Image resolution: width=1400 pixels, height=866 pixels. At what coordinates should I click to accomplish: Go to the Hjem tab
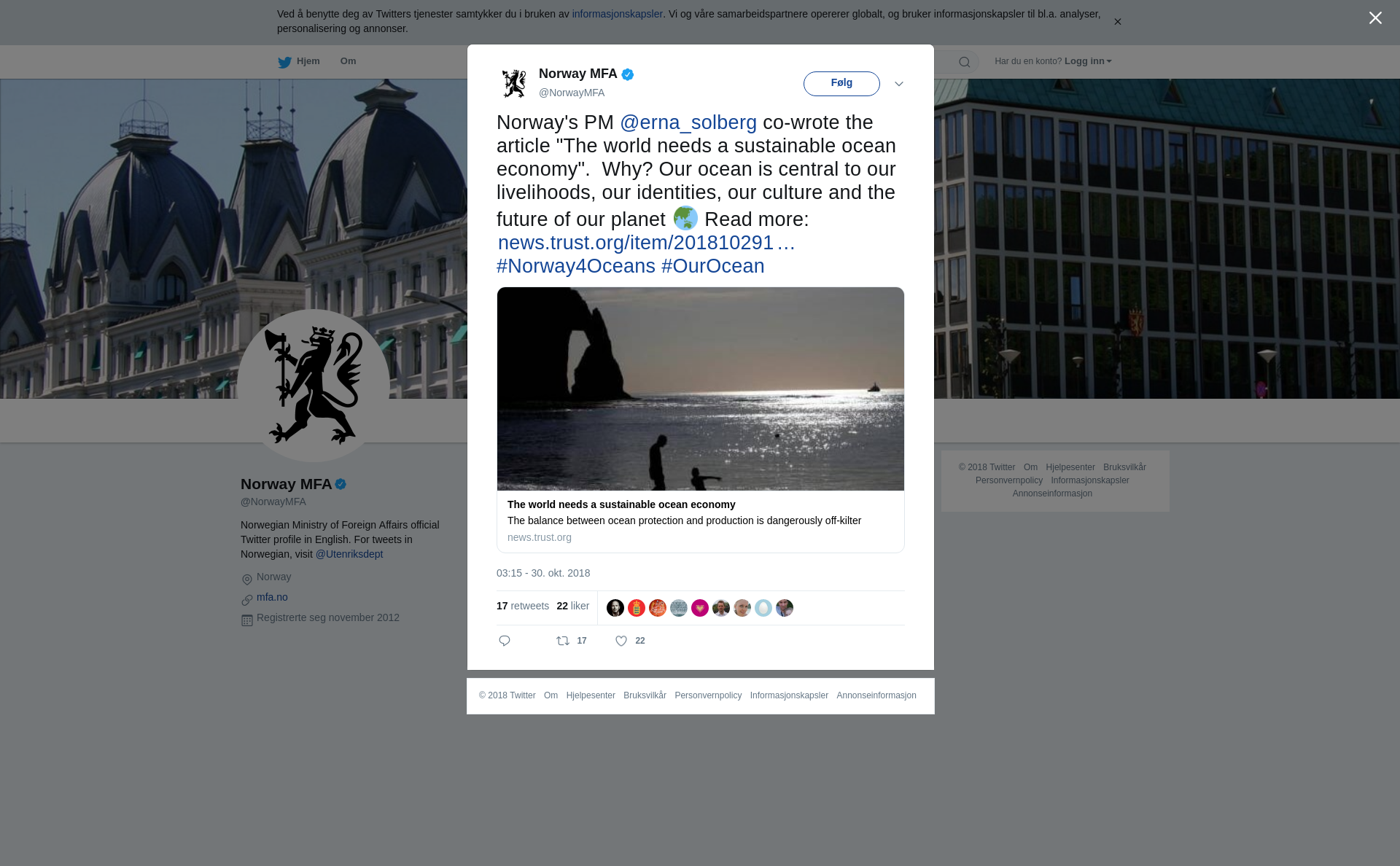(299, 61)
